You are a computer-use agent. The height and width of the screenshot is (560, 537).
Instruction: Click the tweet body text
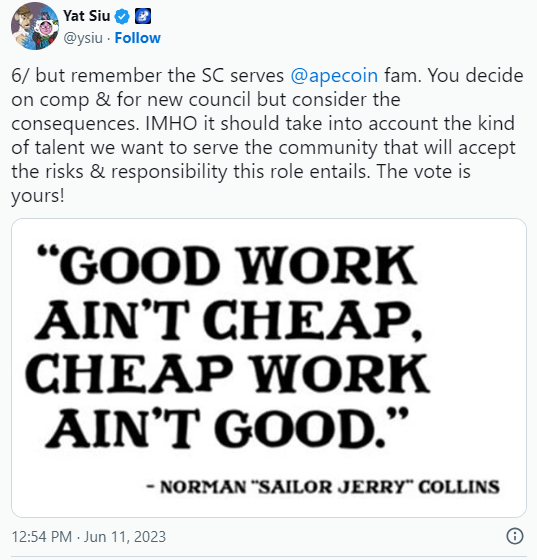click(267, 136)
